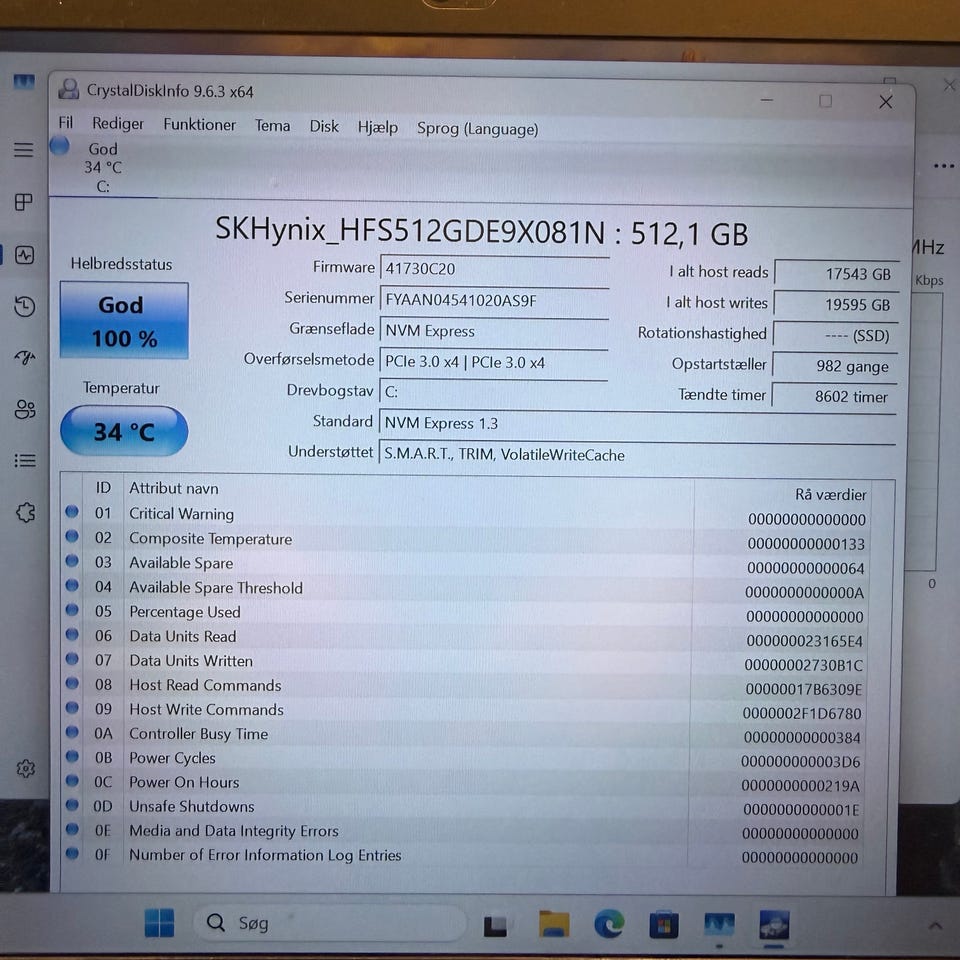Click the 34 °C temperature button
Image resolution: width=960 pixels, height=960 pixels.
point(124,432)
